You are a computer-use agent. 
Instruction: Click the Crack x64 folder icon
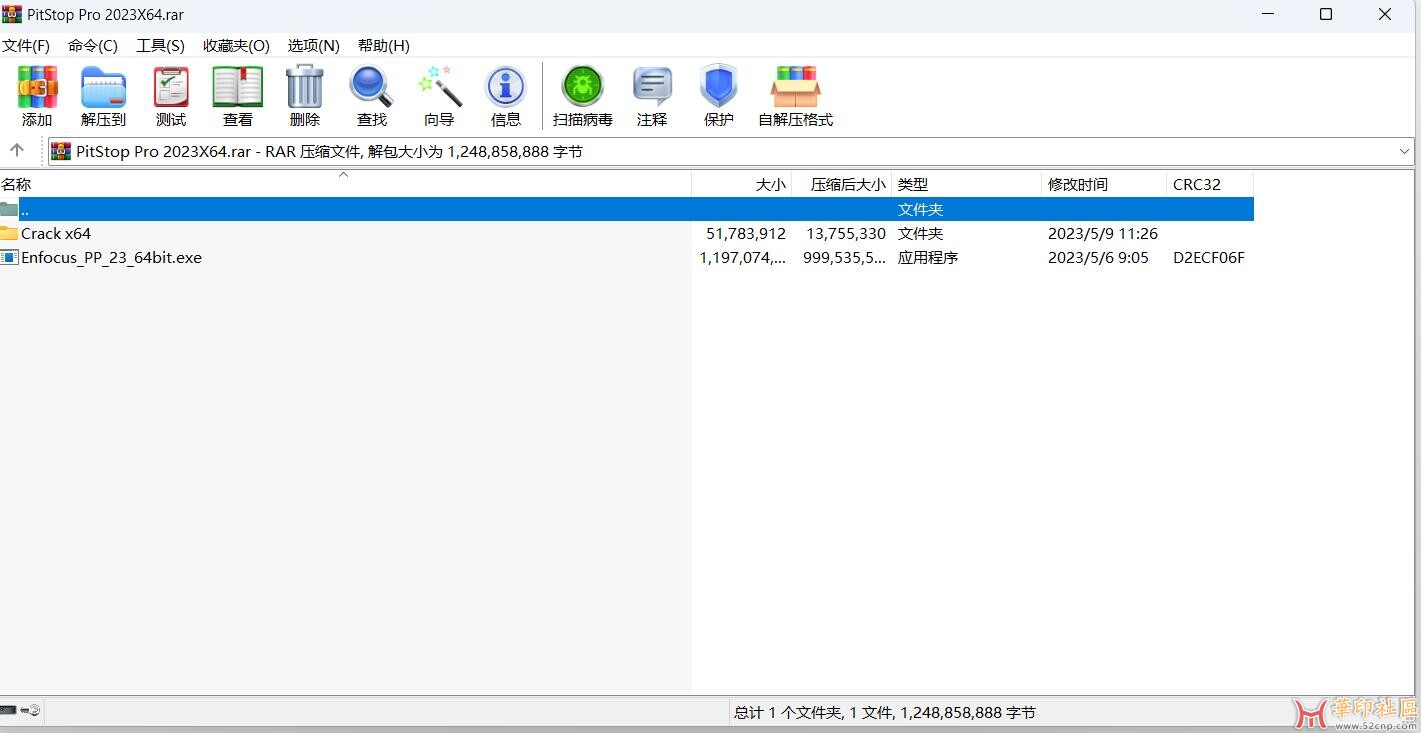click(9, 233)
